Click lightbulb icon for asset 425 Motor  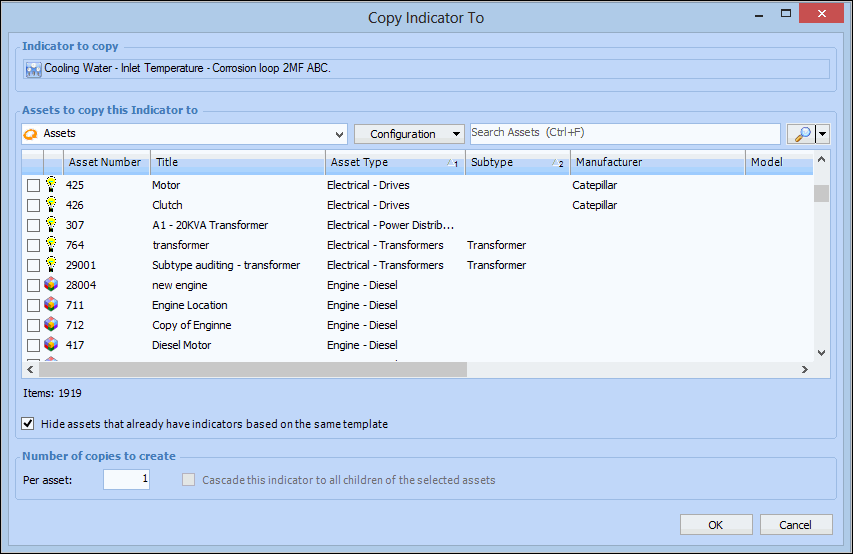(x=51, y=185)
